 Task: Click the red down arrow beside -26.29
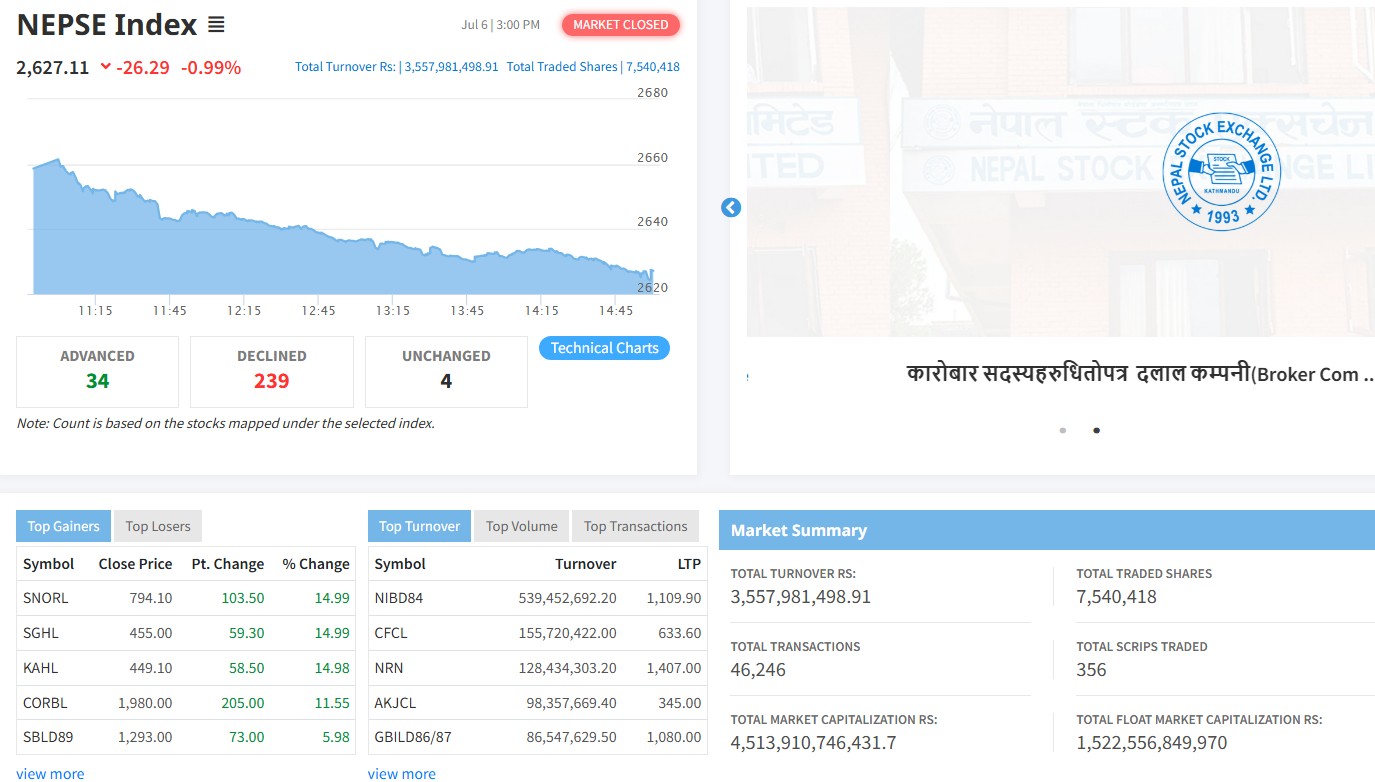click(x=106, y=67)
